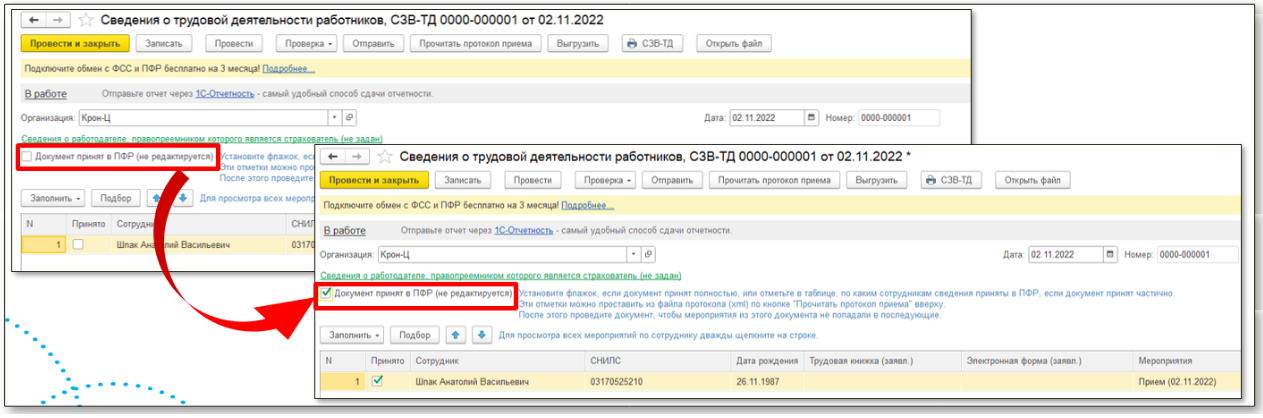Click the open-organization icon beside Крон-Ц in front window

(647, 254)
